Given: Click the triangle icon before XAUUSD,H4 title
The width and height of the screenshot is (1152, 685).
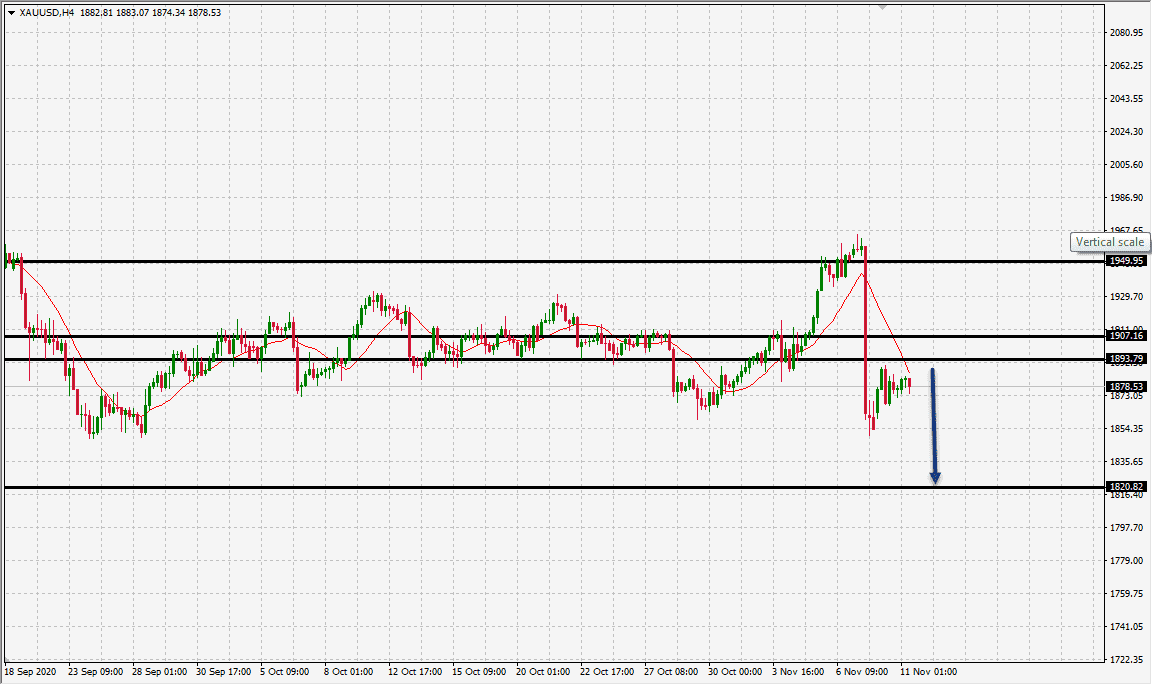Looking at the screenshot, I should pyautogui.click(x=11, y=12).
